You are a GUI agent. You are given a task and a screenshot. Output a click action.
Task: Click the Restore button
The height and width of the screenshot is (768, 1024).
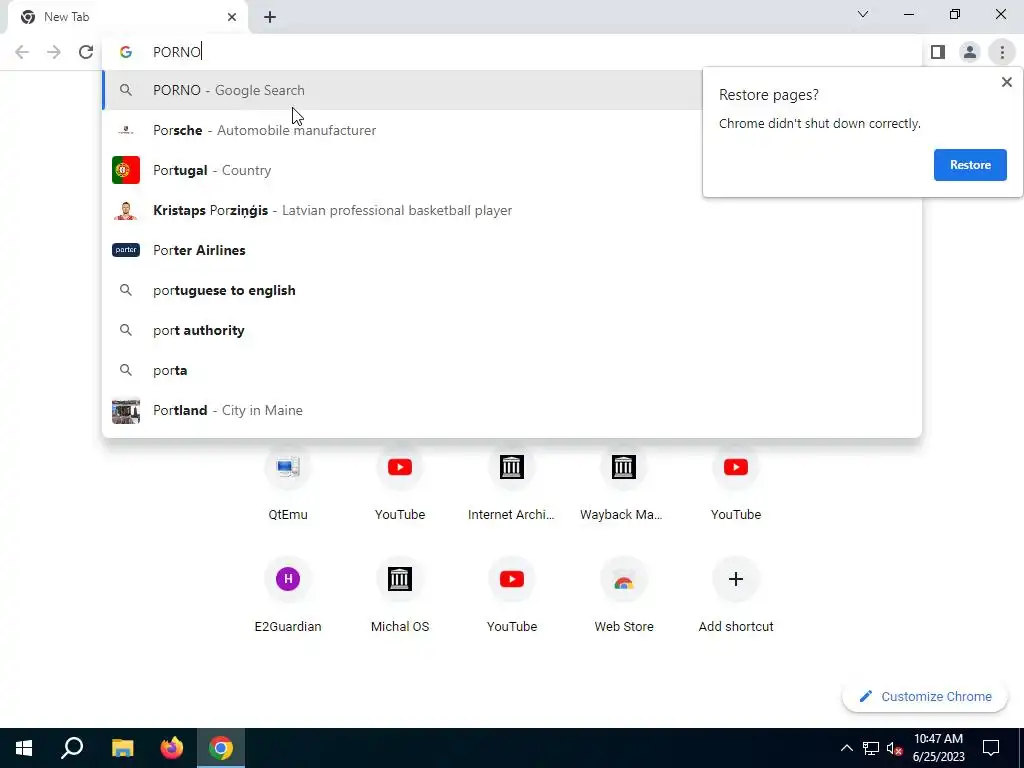click(x=970, y=165)
